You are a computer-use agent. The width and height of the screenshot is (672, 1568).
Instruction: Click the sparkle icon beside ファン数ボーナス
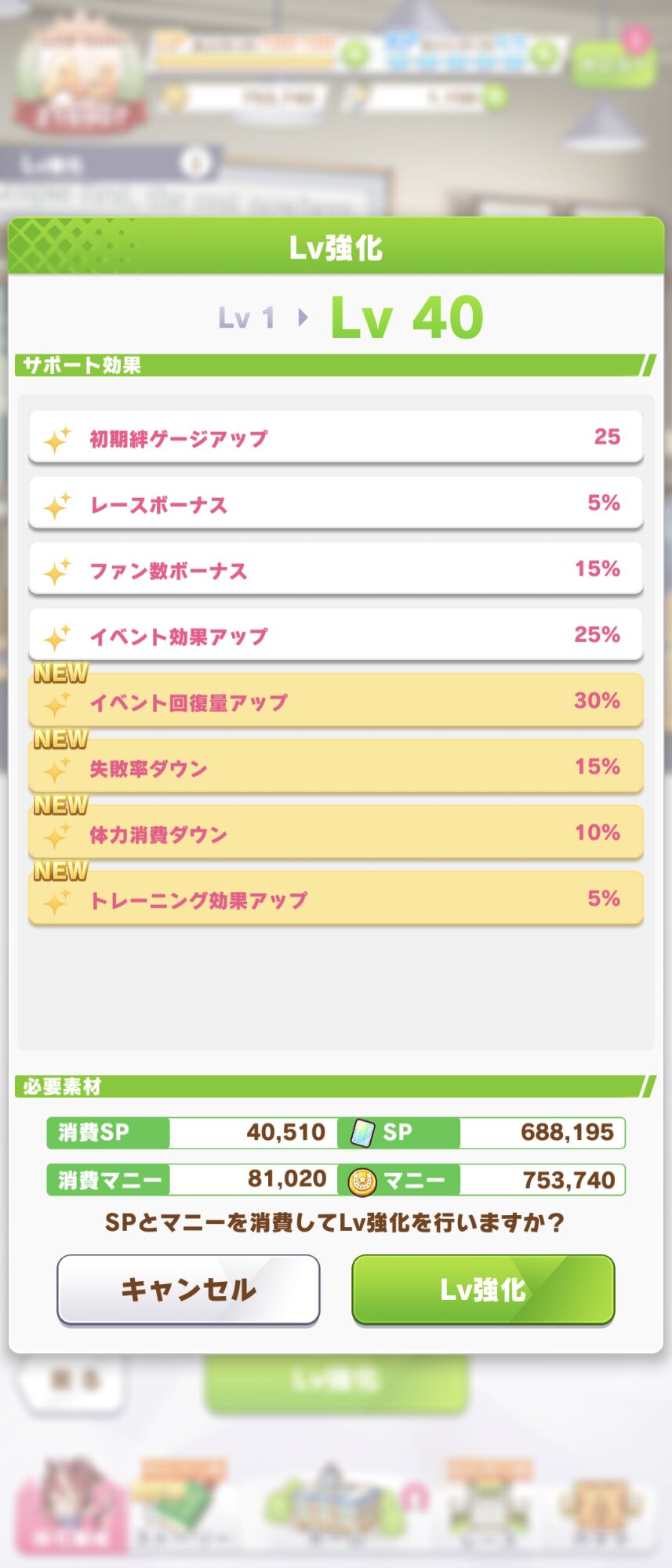[x=56, y=572]
